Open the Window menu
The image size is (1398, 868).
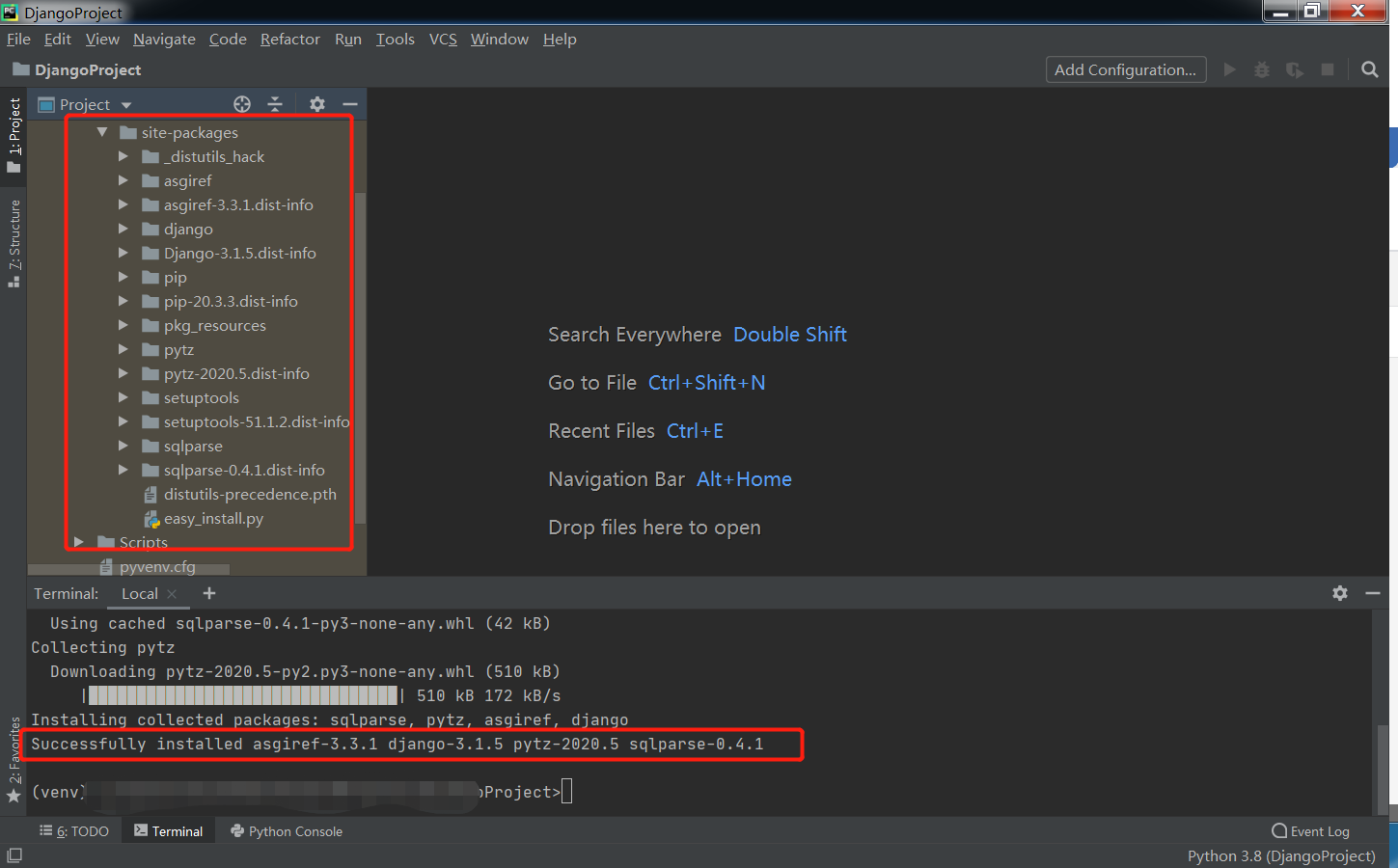click(x=499, y=39)
